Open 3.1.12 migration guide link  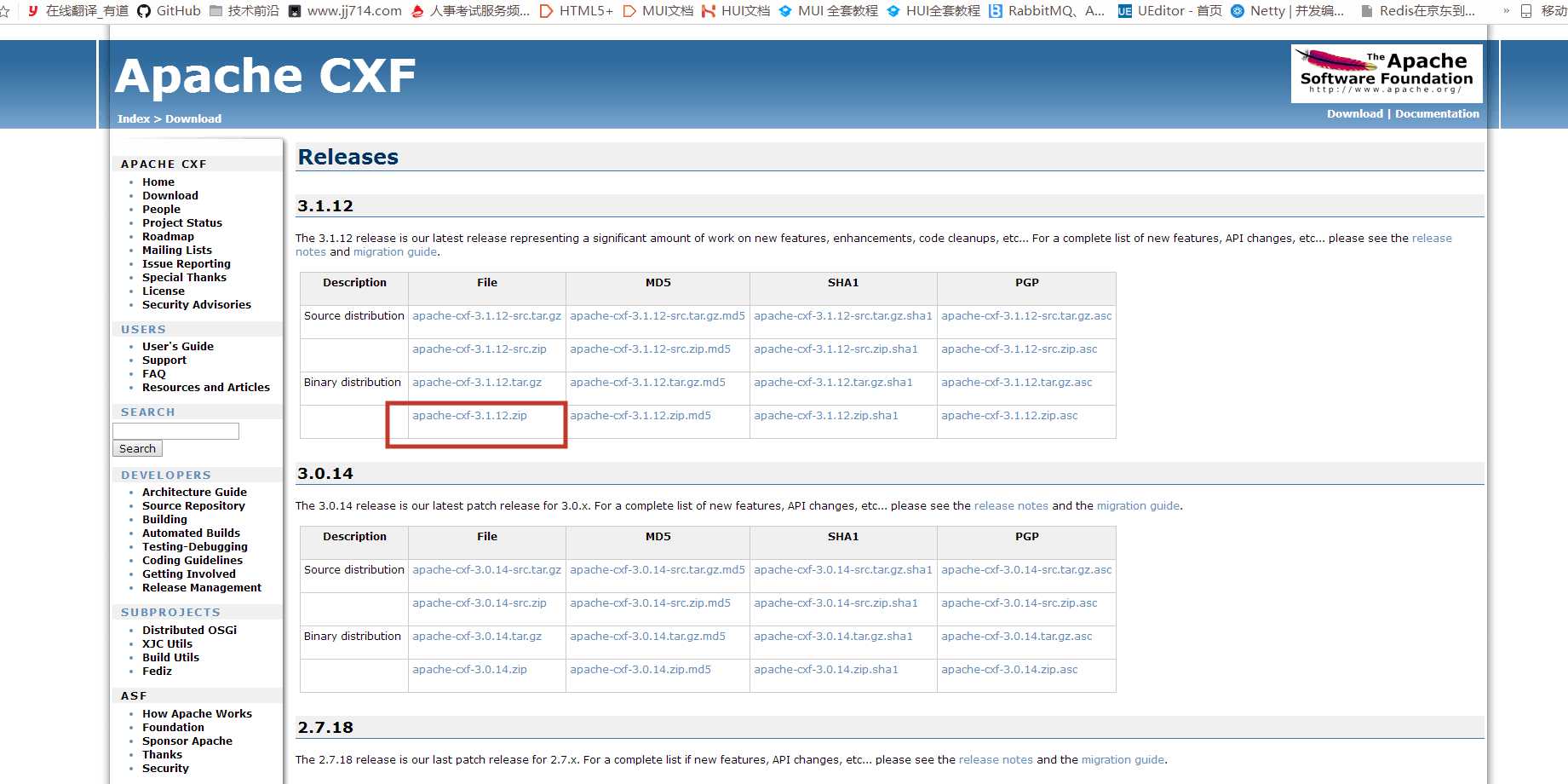[x=395, y=251]
